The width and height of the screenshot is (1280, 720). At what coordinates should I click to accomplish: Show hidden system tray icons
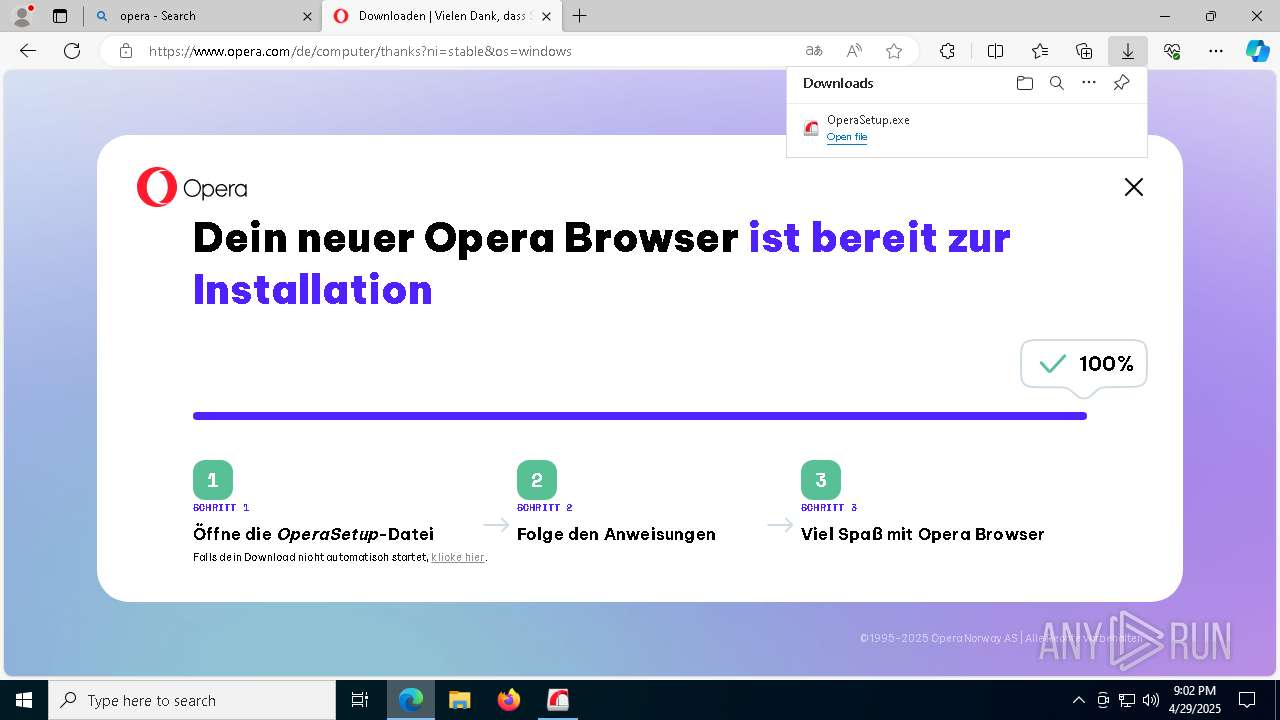1078,700
